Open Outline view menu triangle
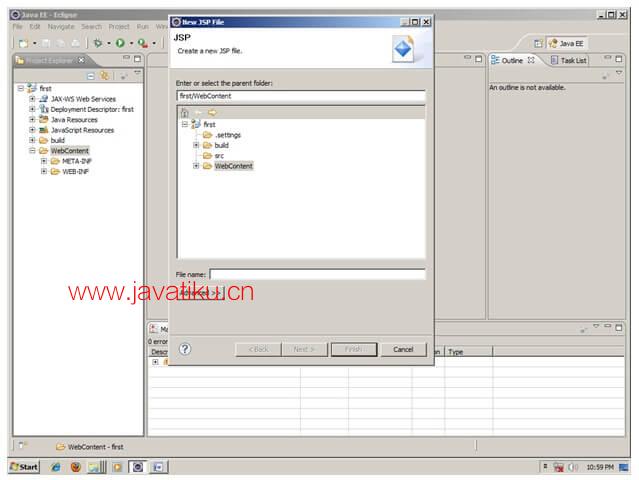The height and width of the screenshot is (480, 639). pos(619,73)
